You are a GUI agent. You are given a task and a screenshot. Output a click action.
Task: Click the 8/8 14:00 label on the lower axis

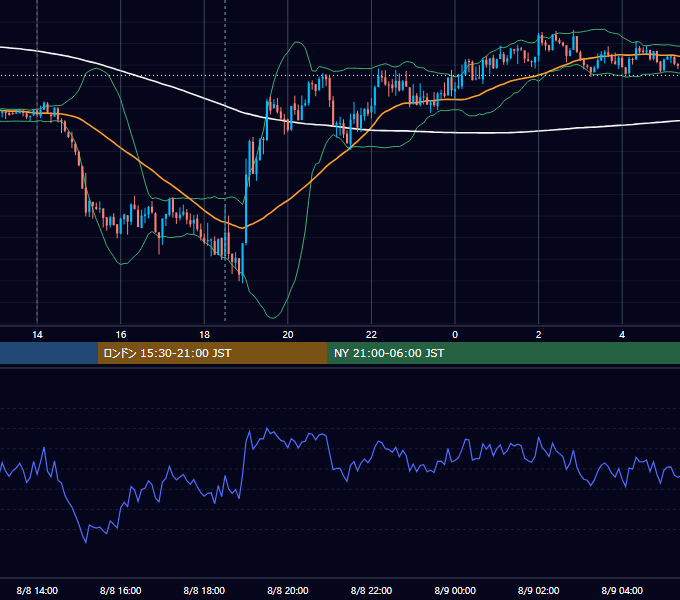pyautogui.click(x=37, y=590)
